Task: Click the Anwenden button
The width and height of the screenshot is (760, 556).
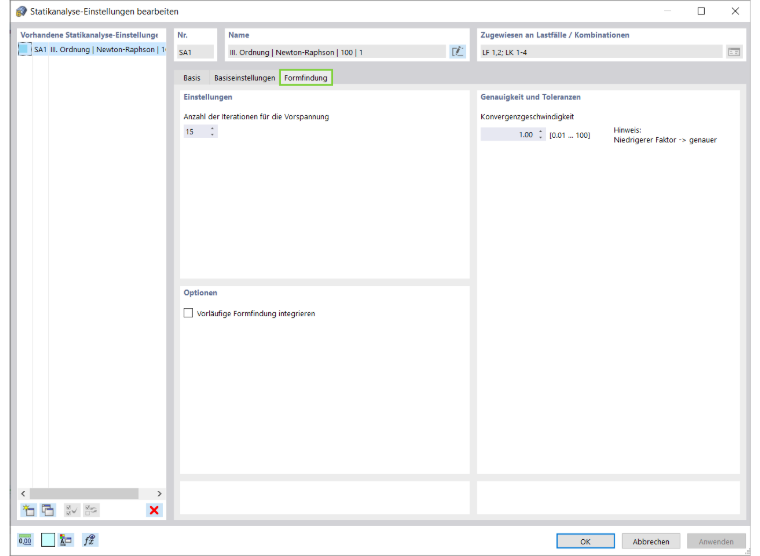Action: coord(716,541)
